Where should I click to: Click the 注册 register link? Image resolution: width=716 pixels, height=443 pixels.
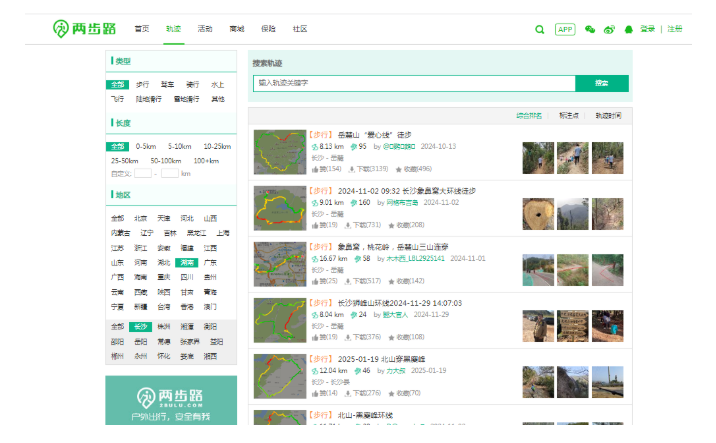coord(674,29)
